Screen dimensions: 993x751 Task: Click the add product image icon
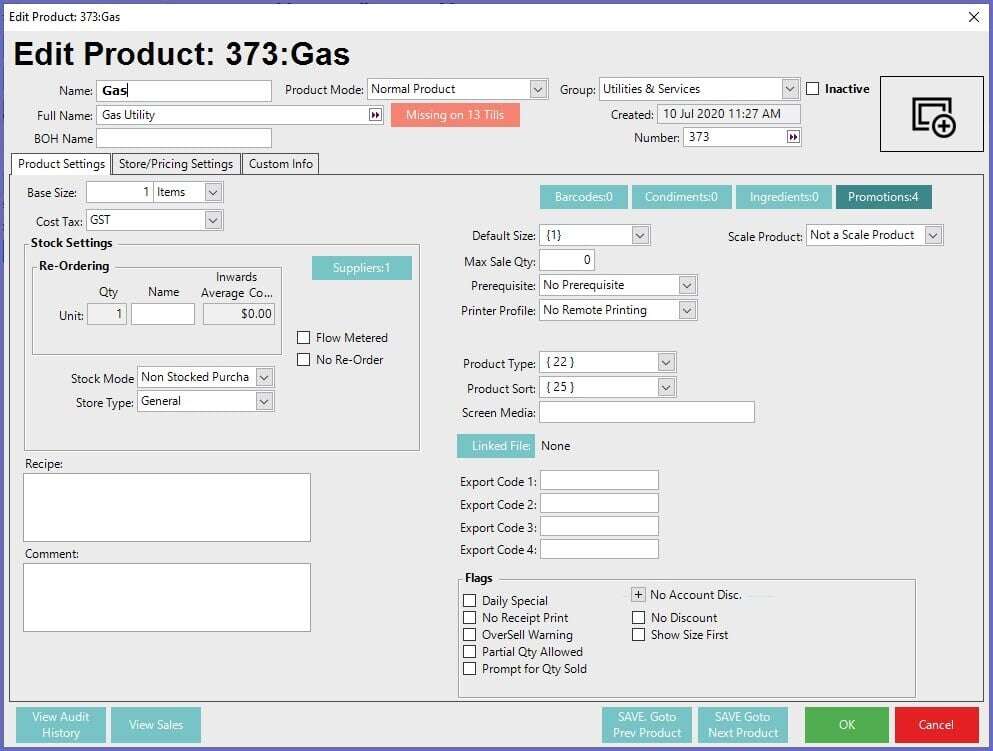click(932, 115)
